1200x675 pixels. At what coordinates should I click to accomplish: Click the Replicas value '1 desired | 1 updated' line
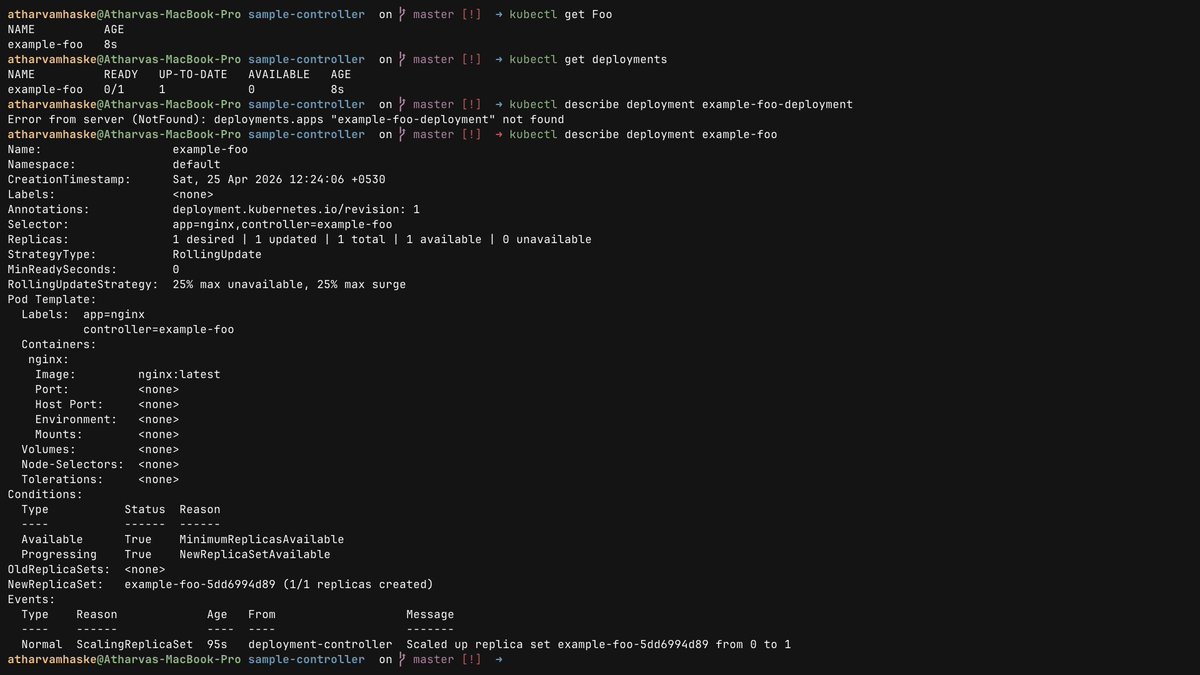(382, 240)
